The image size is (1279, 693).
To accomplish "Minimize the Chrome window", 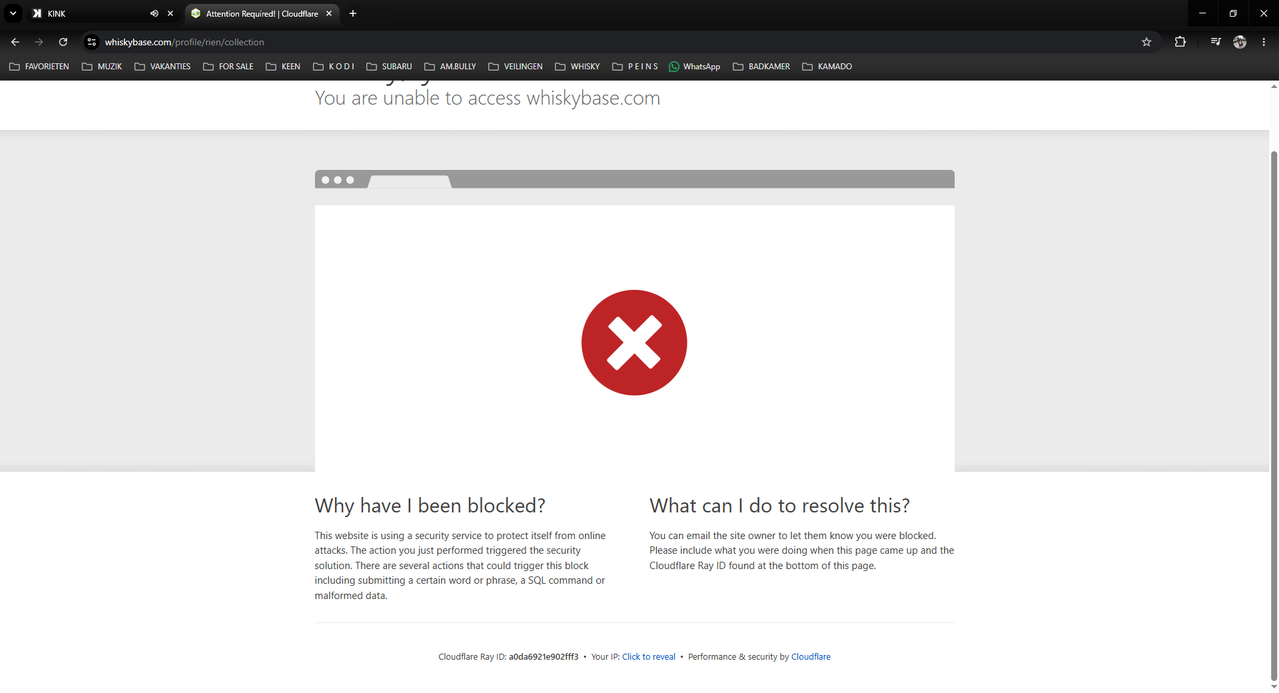I will (1203, 14).
